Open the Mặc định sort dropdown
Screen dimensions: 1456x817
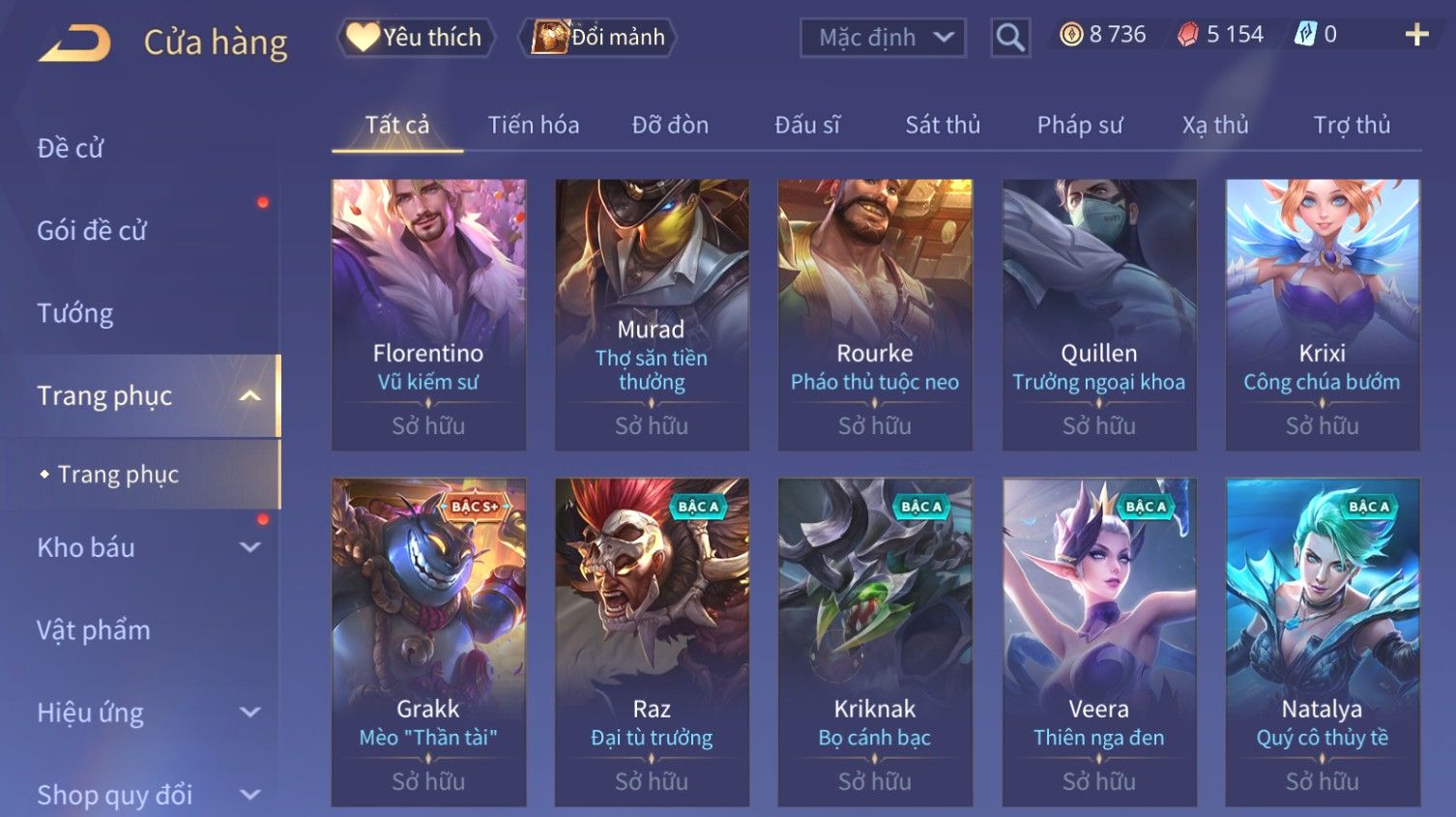(883, 38)
